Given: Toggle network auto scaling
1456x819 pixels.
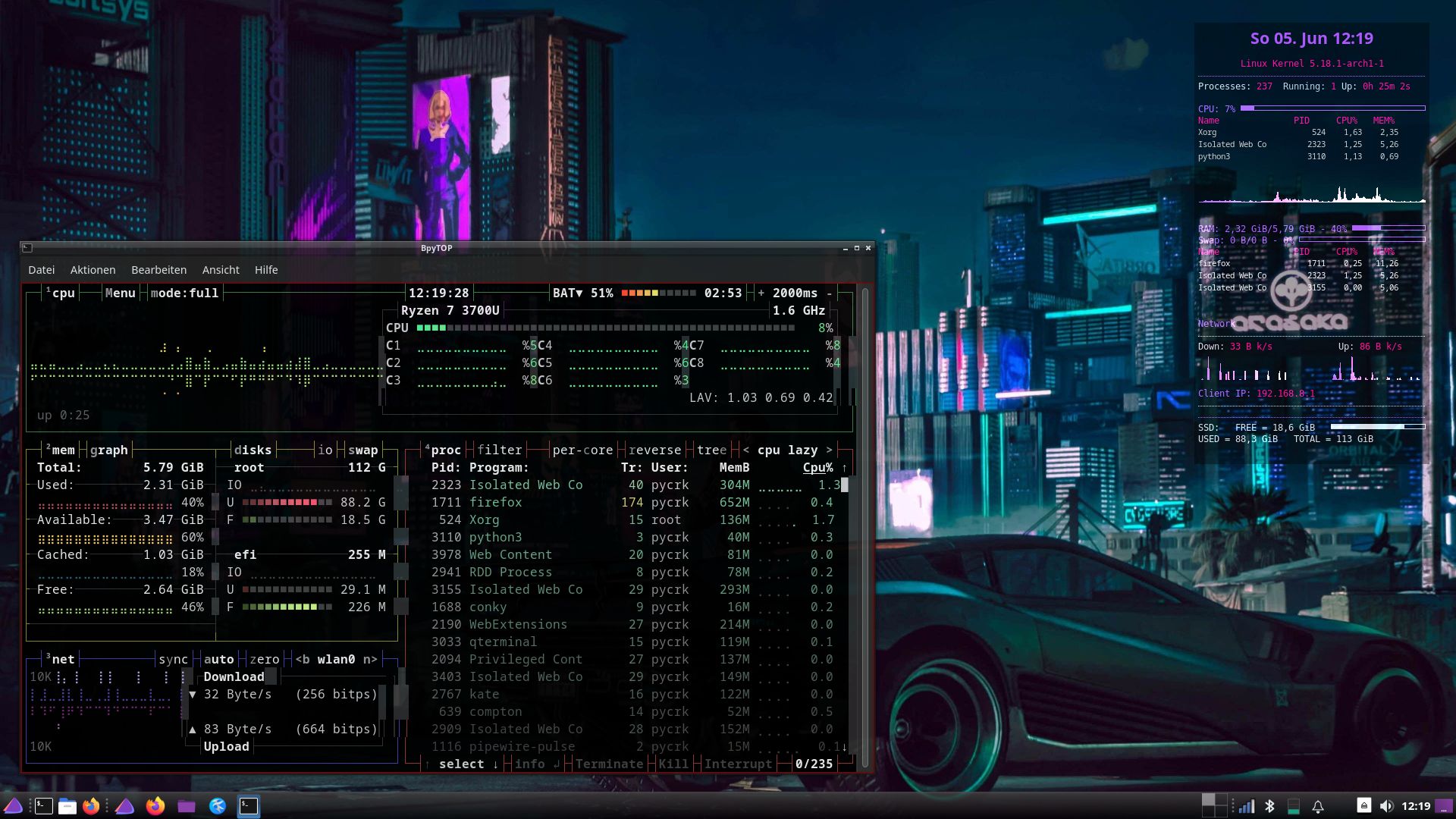Looking at the screenshot, I should pos(218,659).
